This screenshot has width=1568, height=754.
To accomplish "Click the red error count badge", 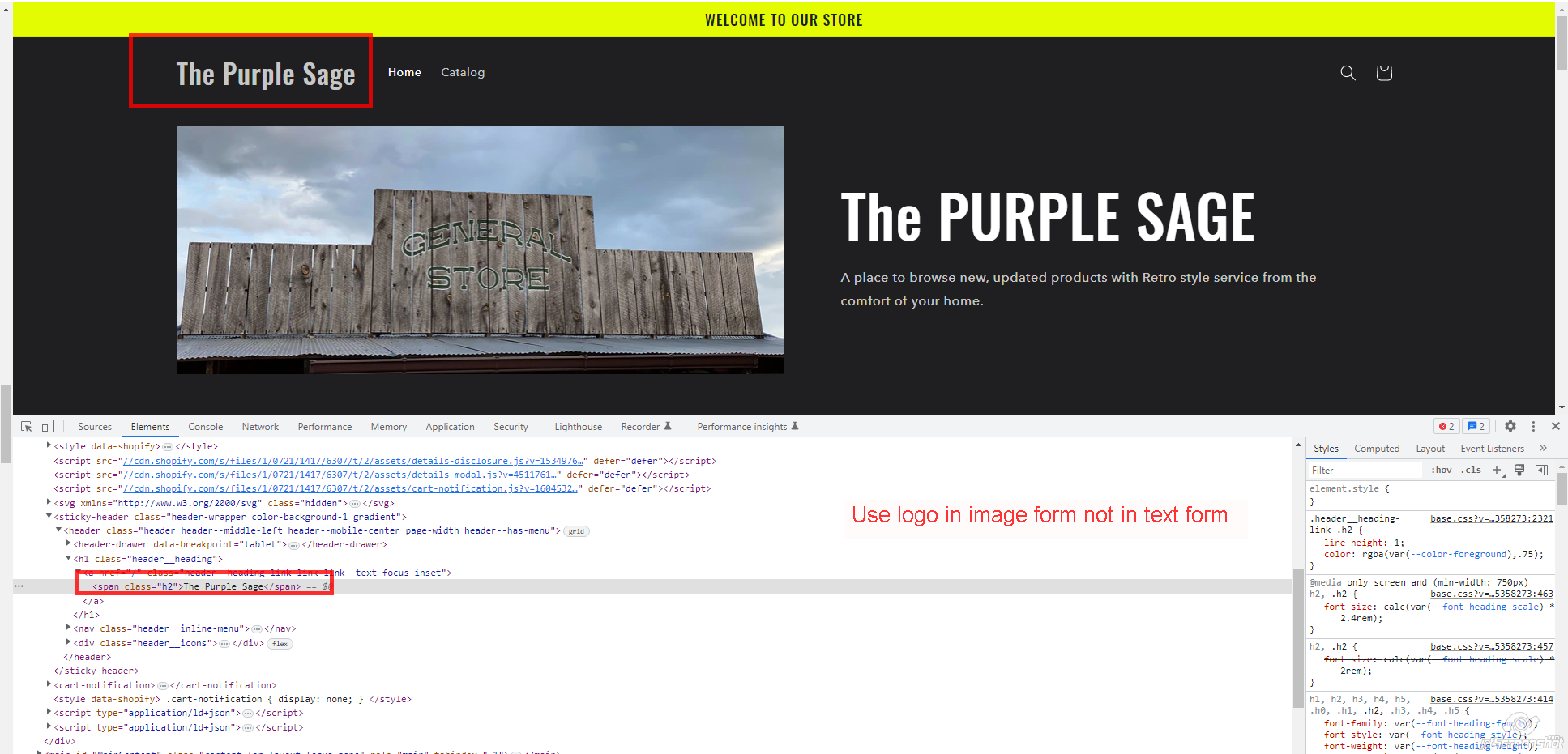I will [1446, 426].
